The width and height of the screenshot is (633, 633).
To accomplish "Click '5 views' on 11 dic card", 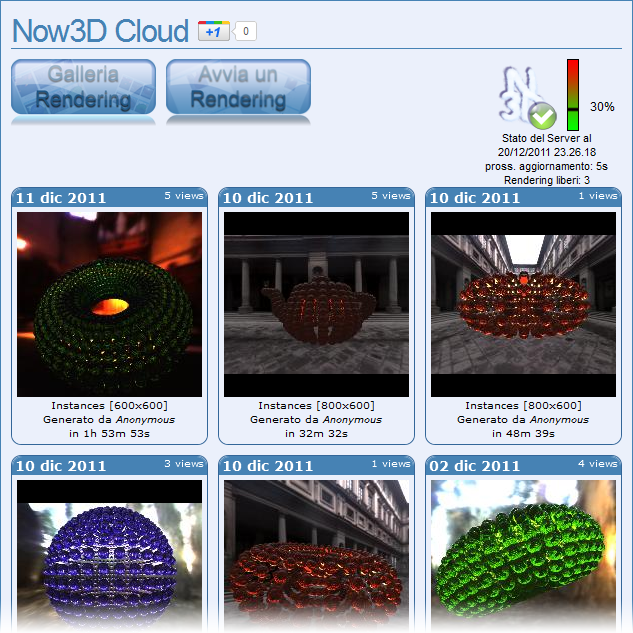I will 184,195.
